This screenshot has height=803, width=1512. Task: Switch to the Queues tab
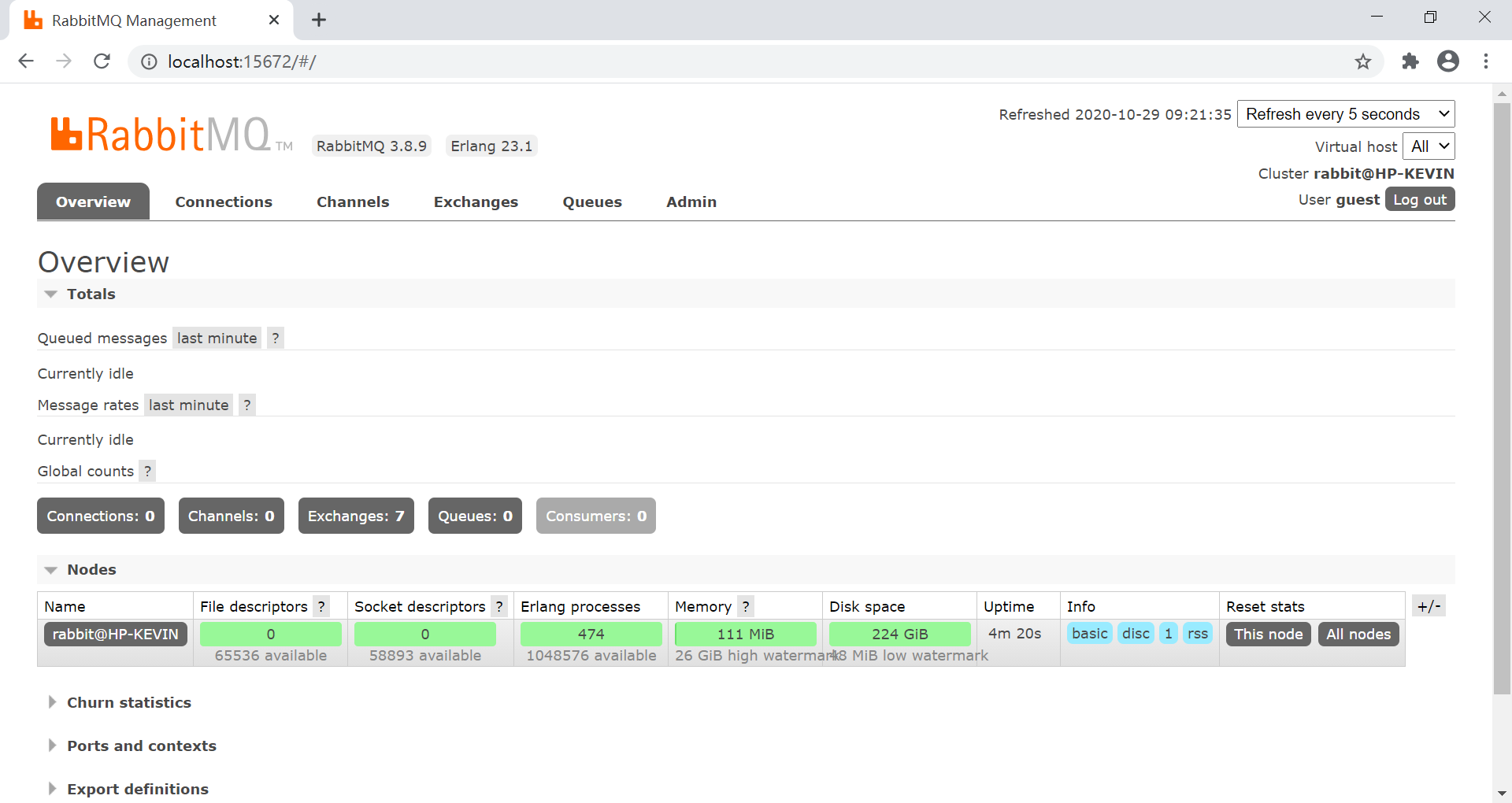[x=592, y=202]
